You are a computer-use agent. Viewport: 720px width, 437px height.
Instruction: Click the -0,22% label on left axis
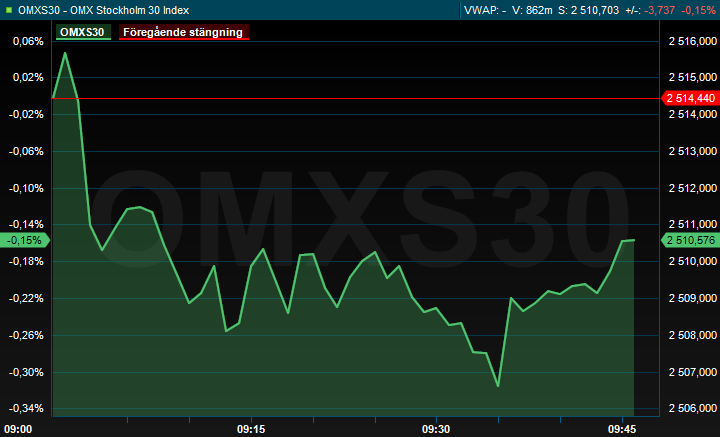[26, 298]
